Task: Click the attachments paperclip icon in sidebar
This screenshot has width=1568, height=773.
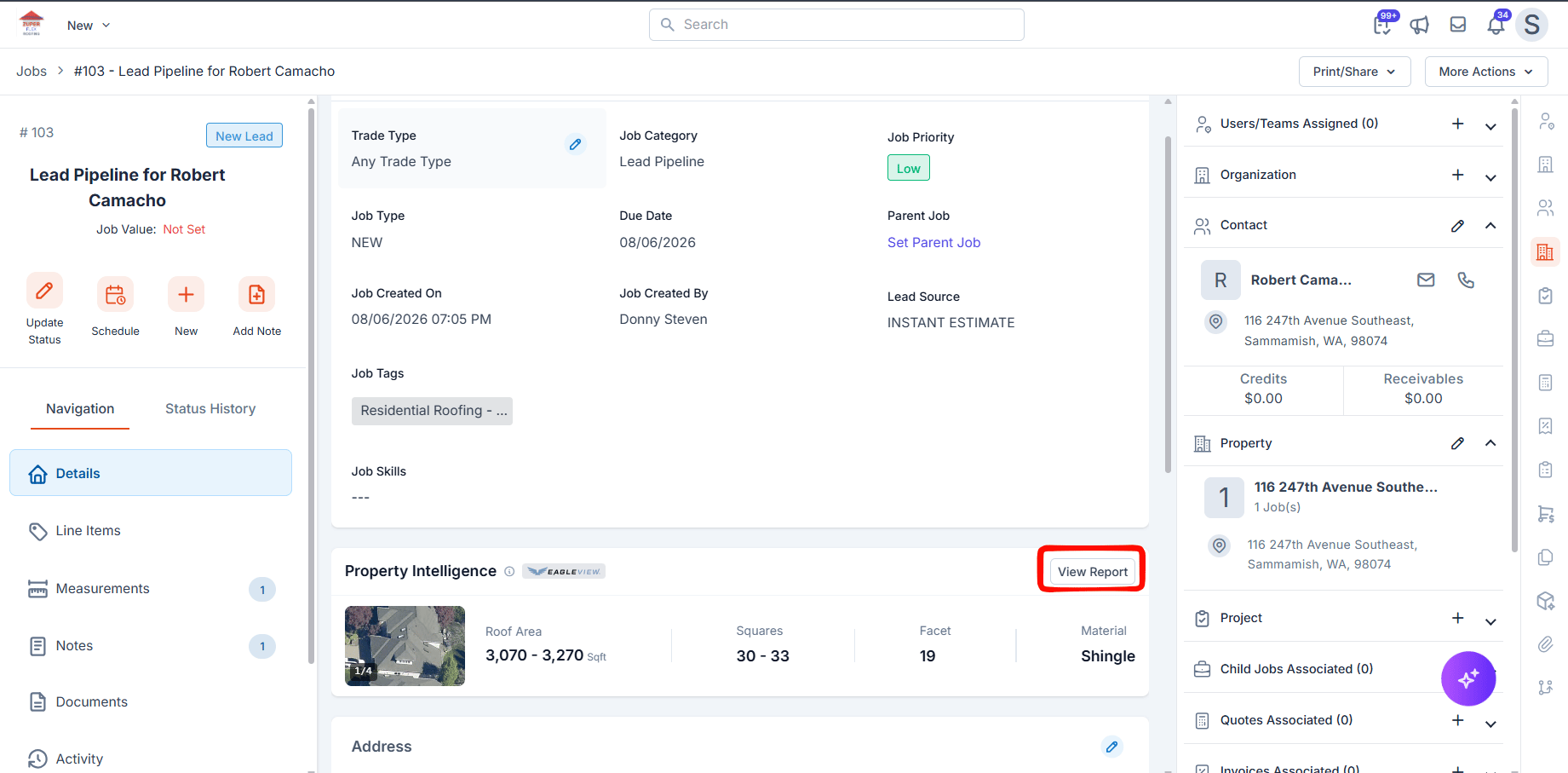Action: [x=1545, y=643]
